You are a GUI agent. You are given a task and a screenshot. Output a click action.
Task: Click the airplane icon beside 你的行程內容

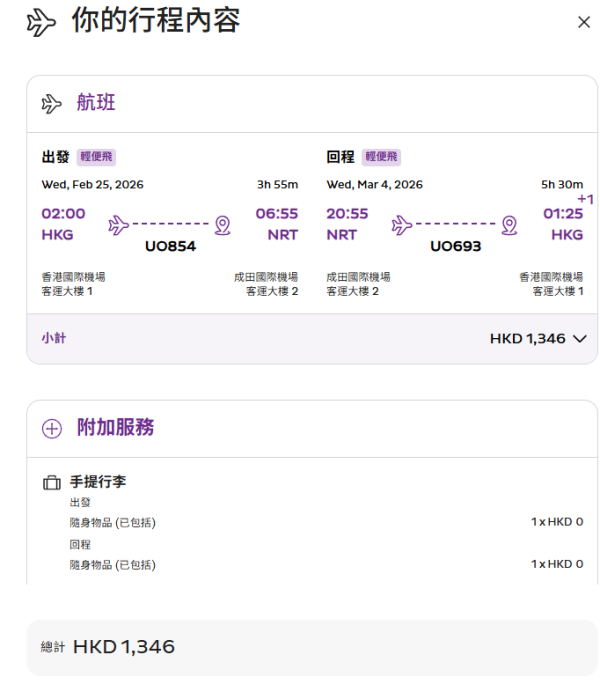41,23
